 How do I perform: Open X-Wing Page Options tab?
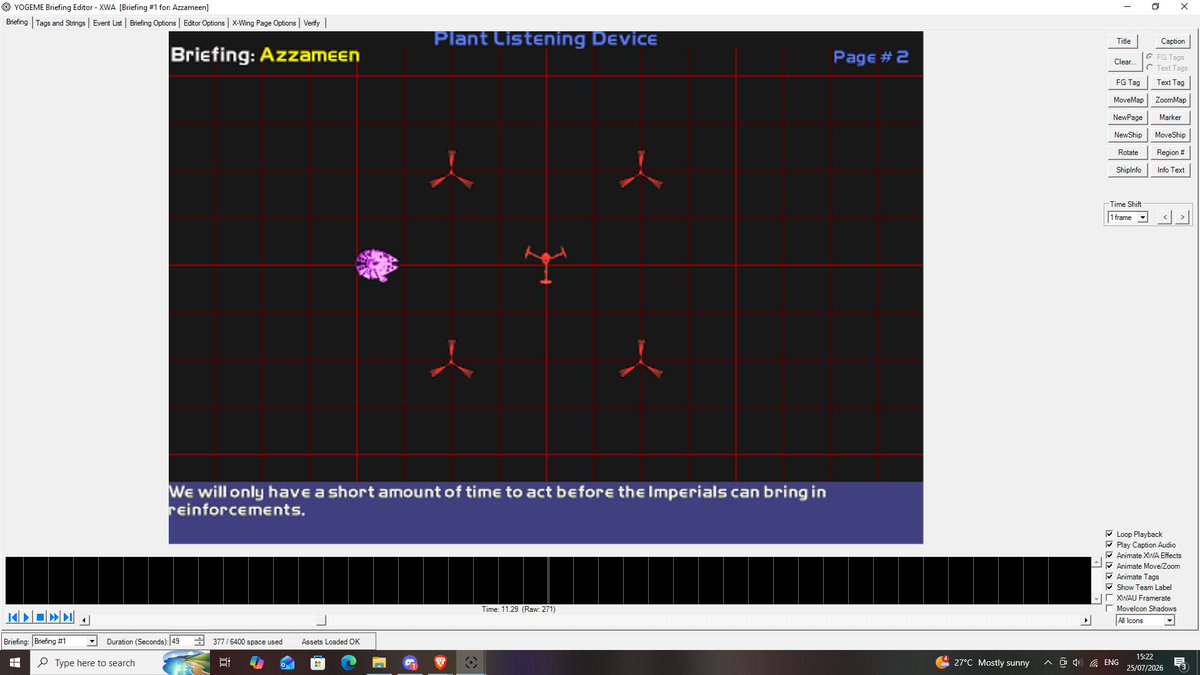point(264,23)
